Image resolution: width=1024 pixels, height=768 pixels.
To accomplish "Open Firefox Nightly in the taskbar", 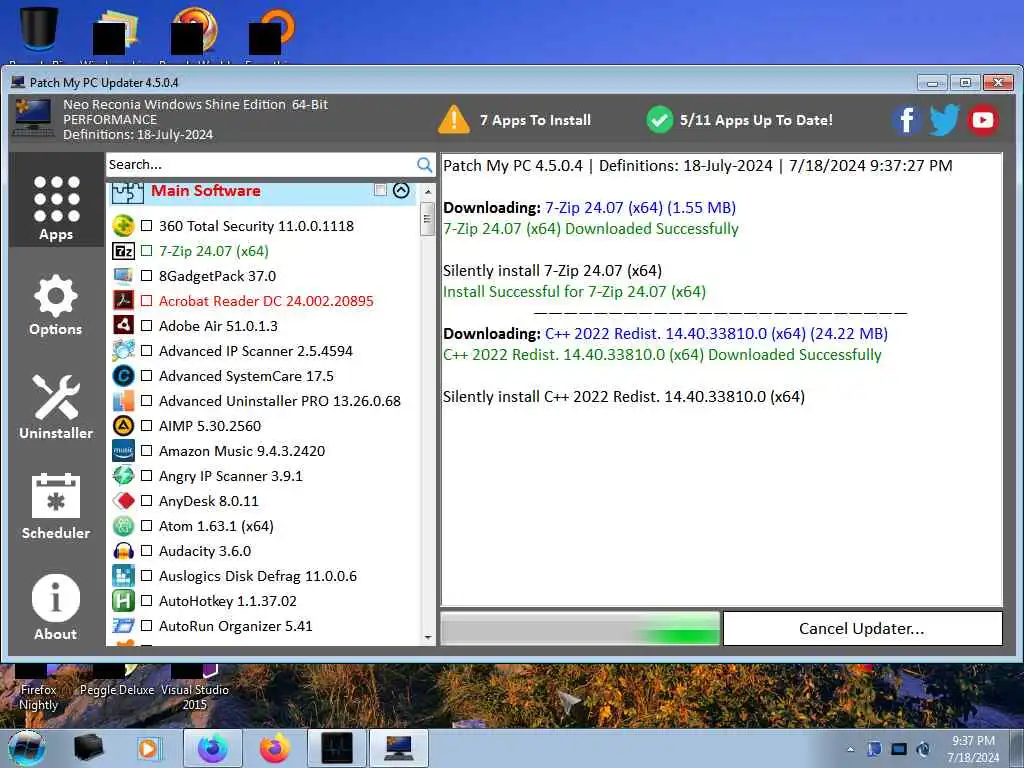I will (x=213, y=748).
